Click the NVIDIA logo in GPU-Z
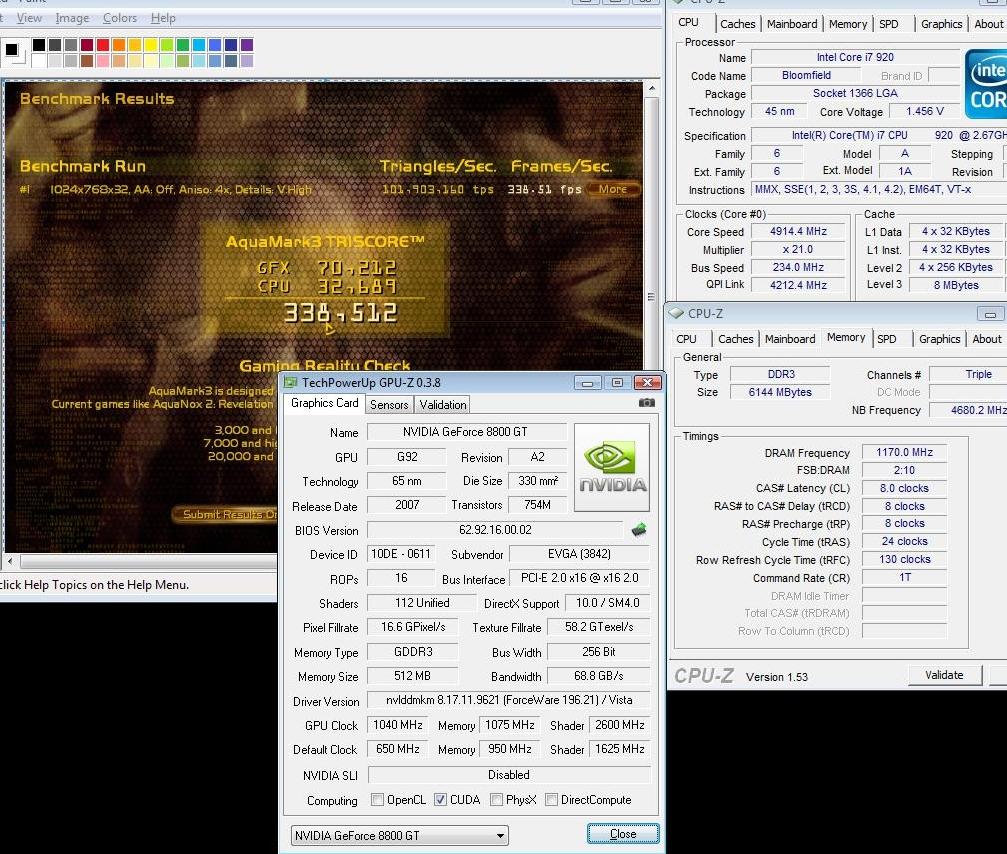This screenshot has height=854, width=1007. 612,467
